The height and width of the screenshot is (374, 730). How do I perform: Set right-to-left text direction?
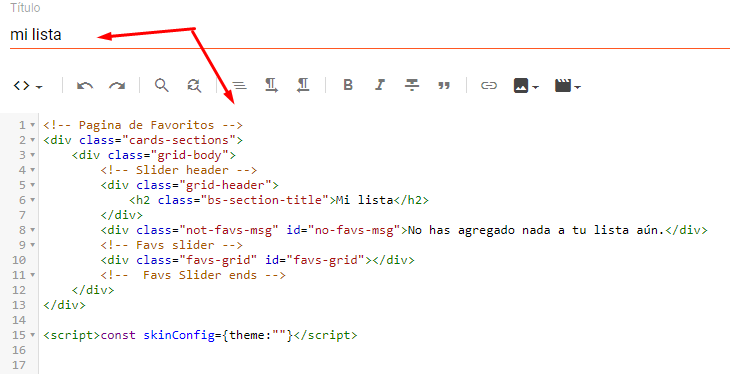click(303, 85)
